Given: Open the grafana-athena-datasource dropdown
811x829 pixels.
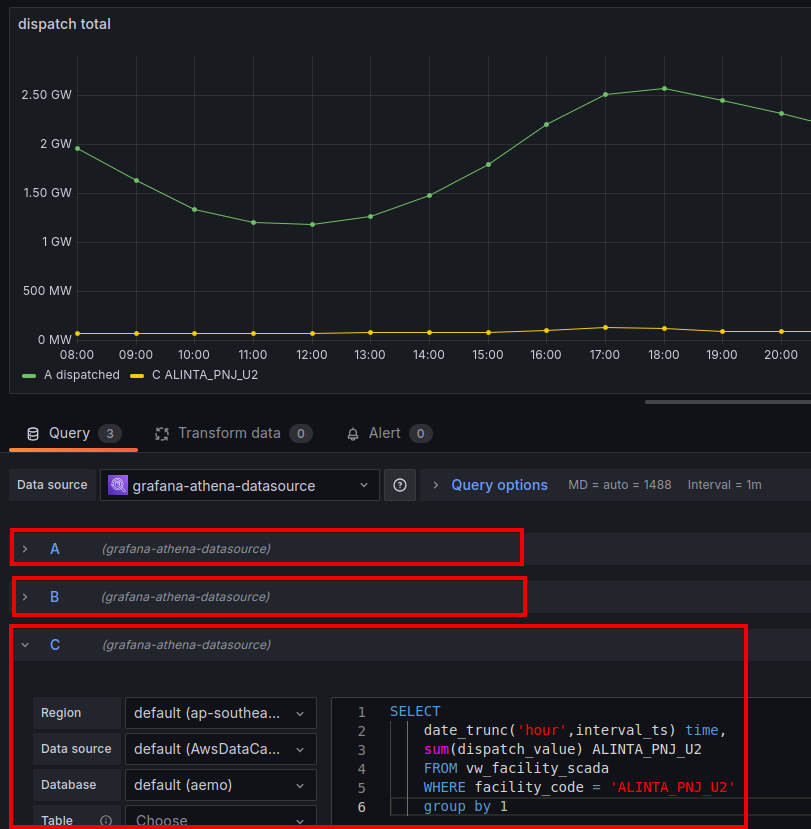Looking at the screenshot, I should tap(239, 485).
